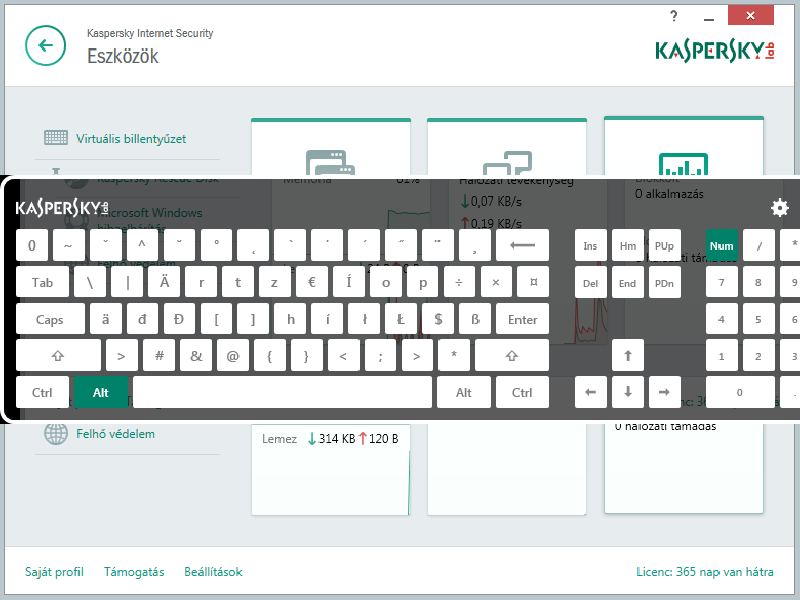The width and height of the screenshot is (800, 600).
Task: Tap the Ins key
Action: (x=591, y=245)
